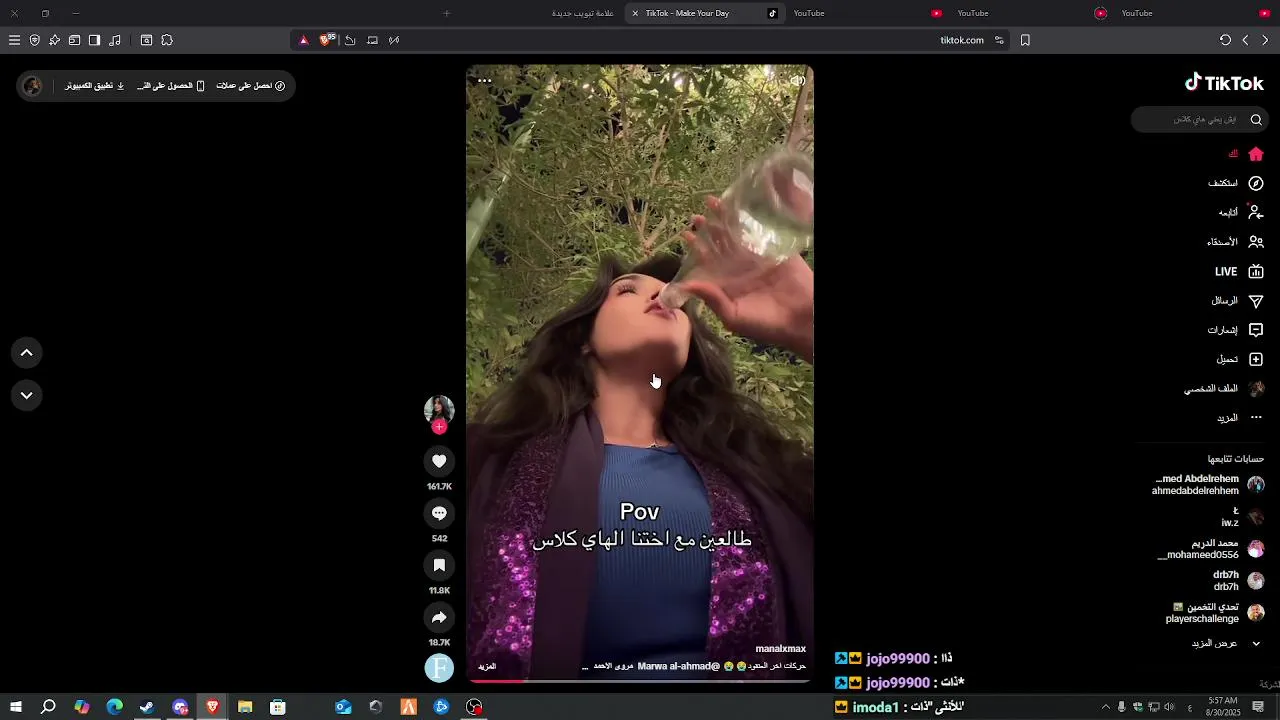Open Explore (استكشف) in the sidebar
The width and height of the screenshot is (1280, 720).
(1235, 183)
